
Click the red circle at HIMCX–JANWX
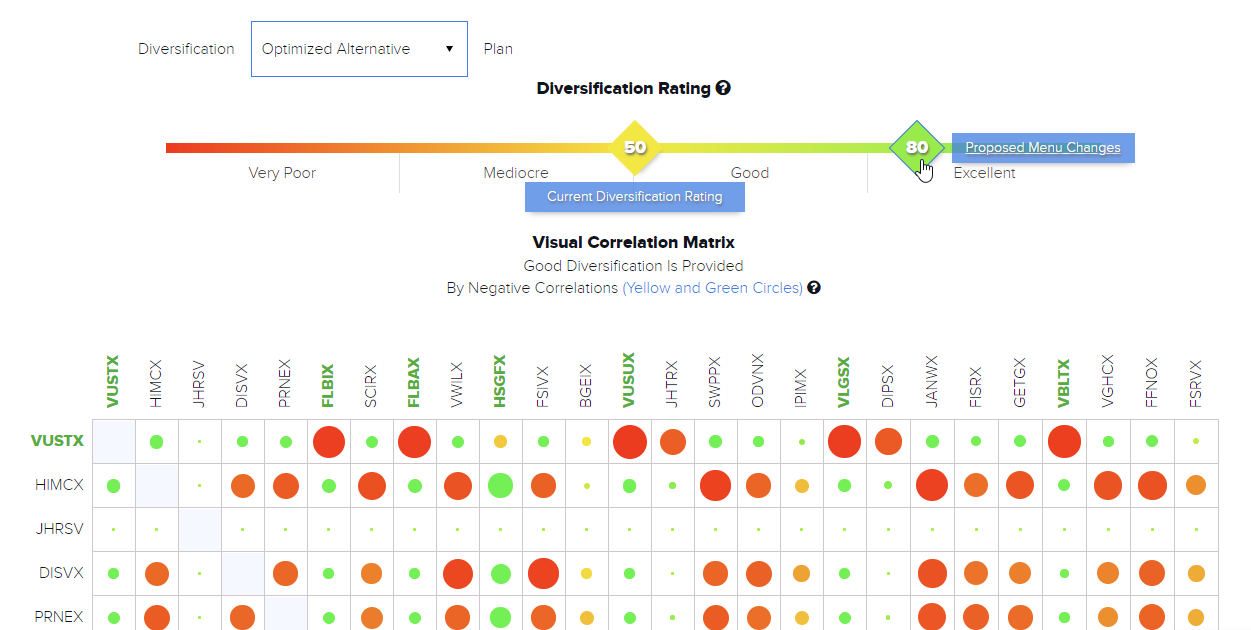(x=932, y=486)
